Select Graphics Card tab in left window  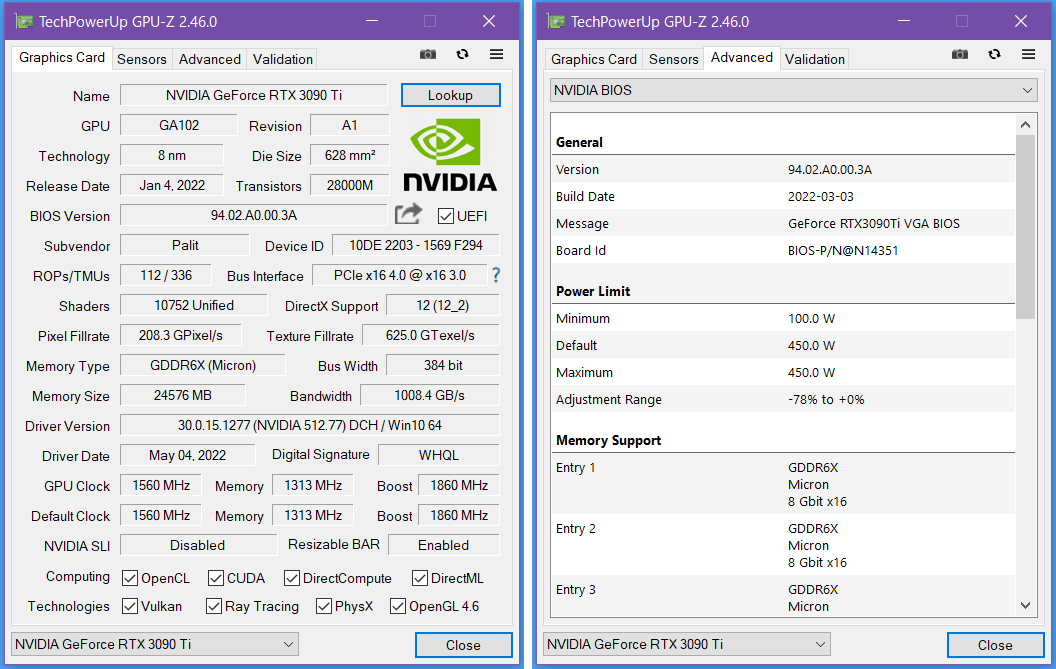point(62,57)
